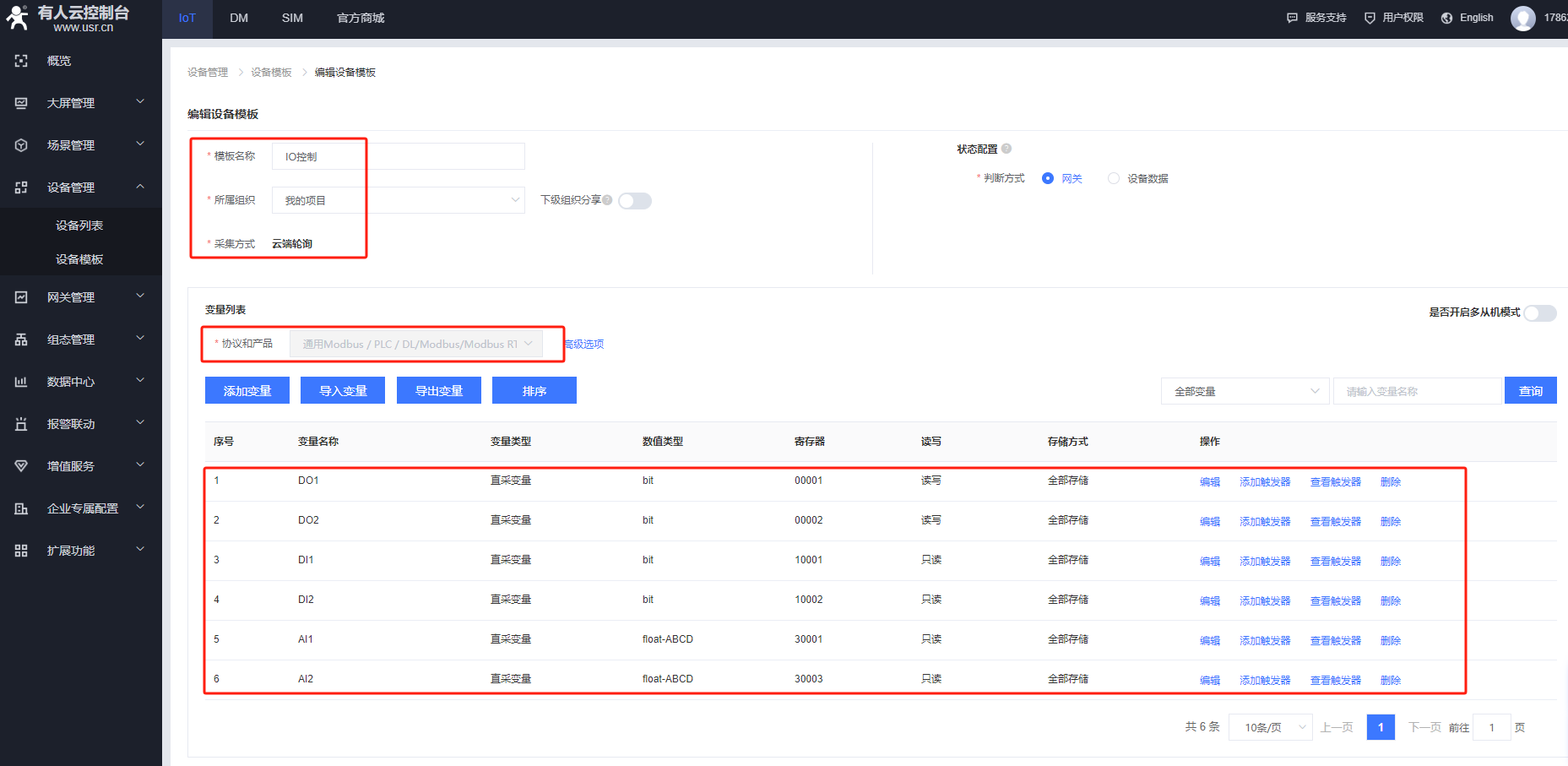Click 编辑 link for DO1 row

pyautogui.click(x=1209, y=481)
